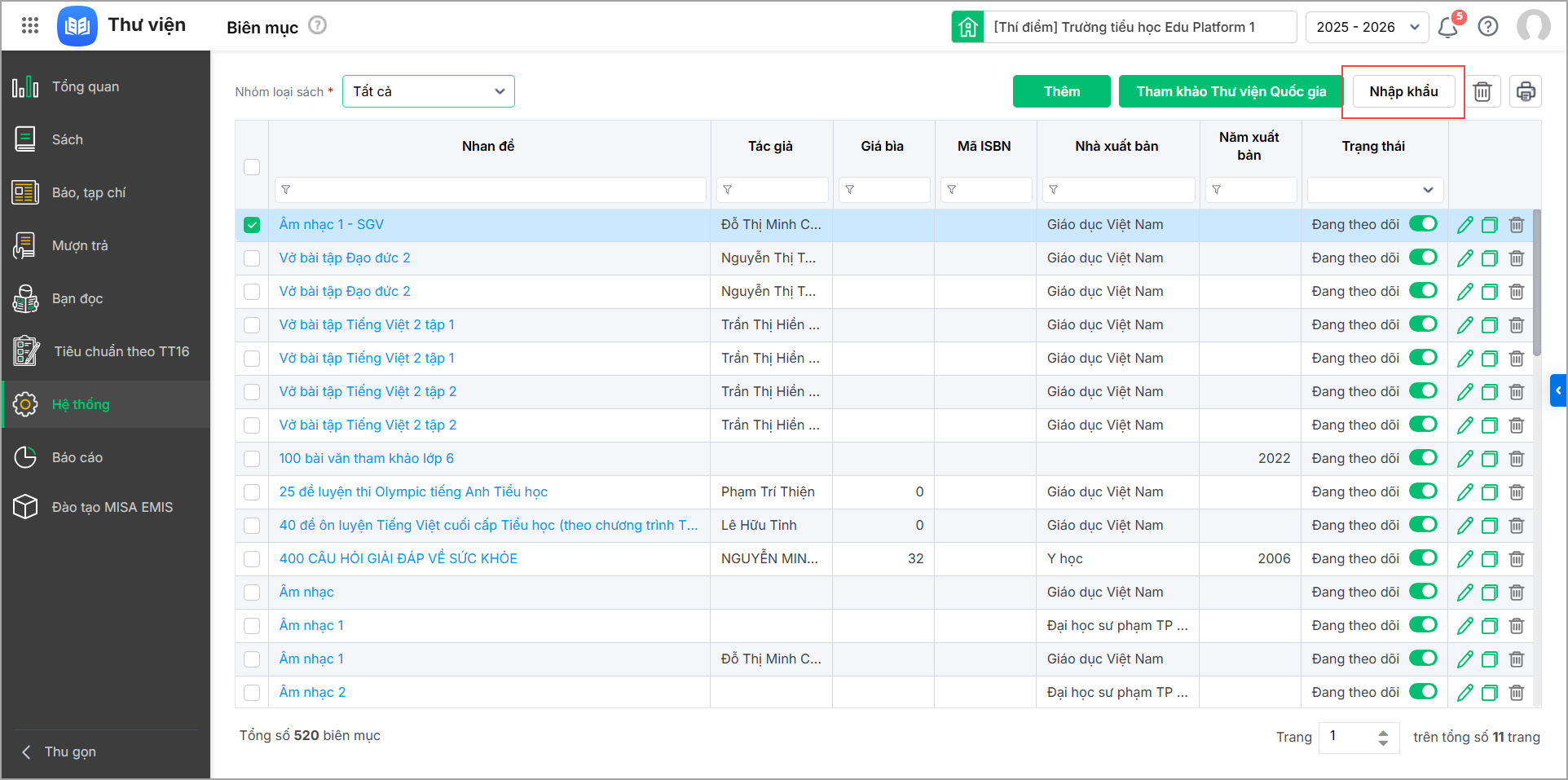The width and height of the screenshot is (1568, 780).
Task: Open the 100 bài văn tham khảo lớp 6 link
Action: [x=367, y=459]
